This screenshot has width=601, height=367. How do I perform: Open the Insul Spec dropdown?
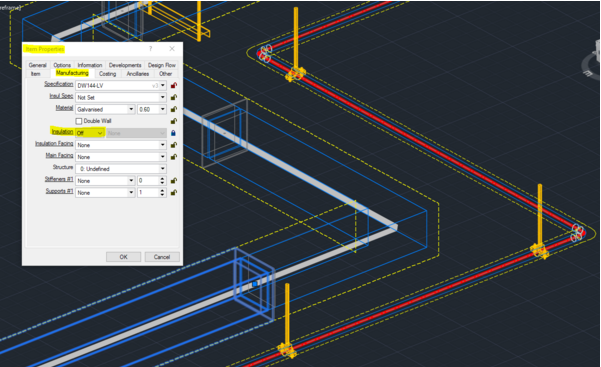(163, 97)
